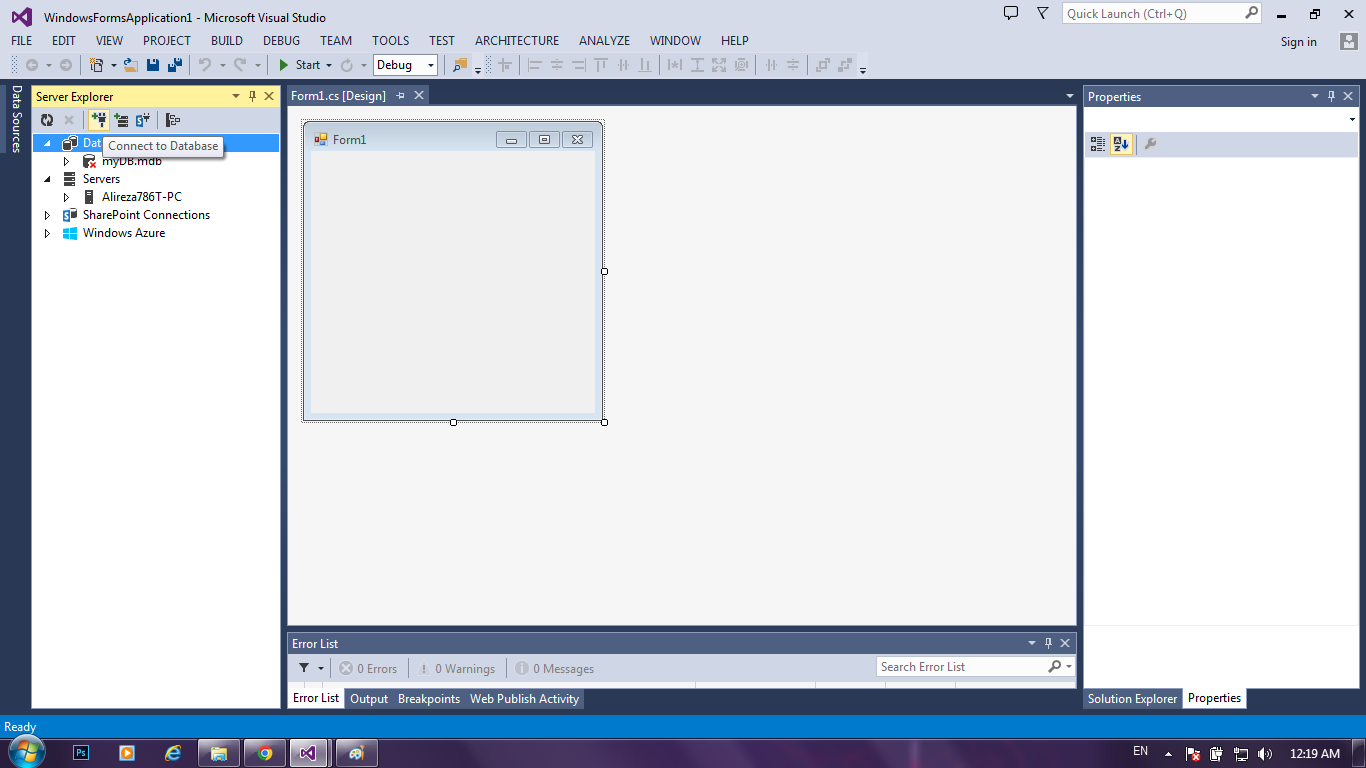
Task: Click the Open File folder icon
Action: (x=131, y=65)
